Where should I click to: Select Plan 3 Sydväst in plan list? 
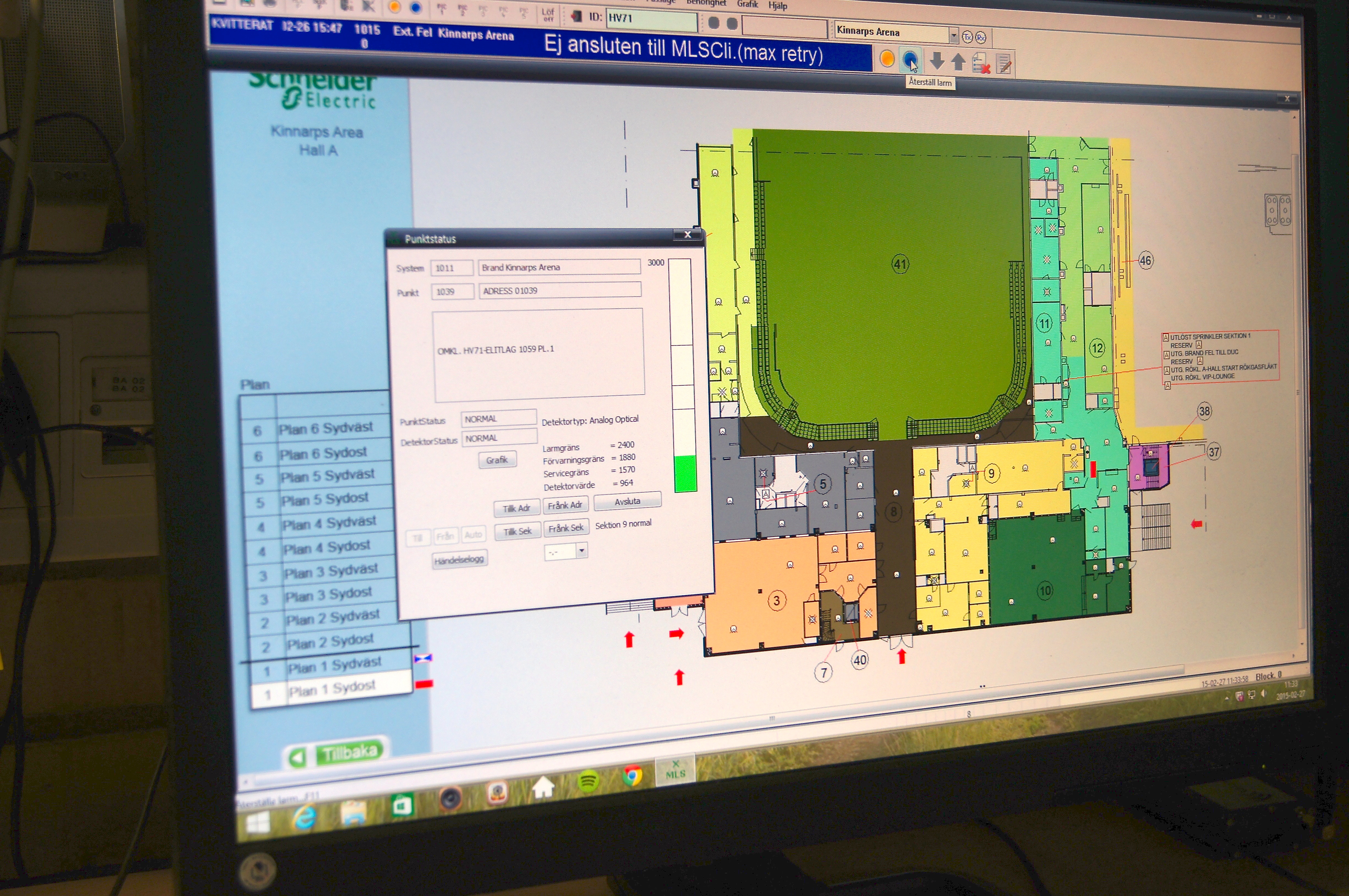coord(330,570)
